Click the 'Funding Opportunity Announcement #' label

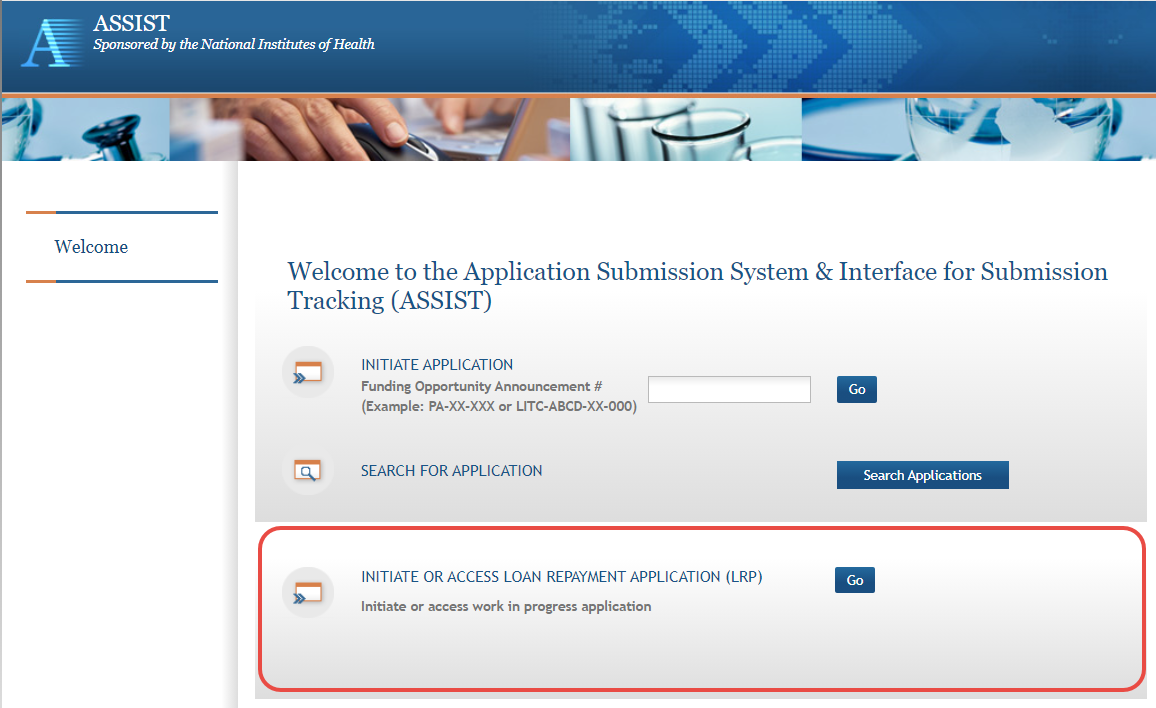pyautogui.click(x=481, y=386)
